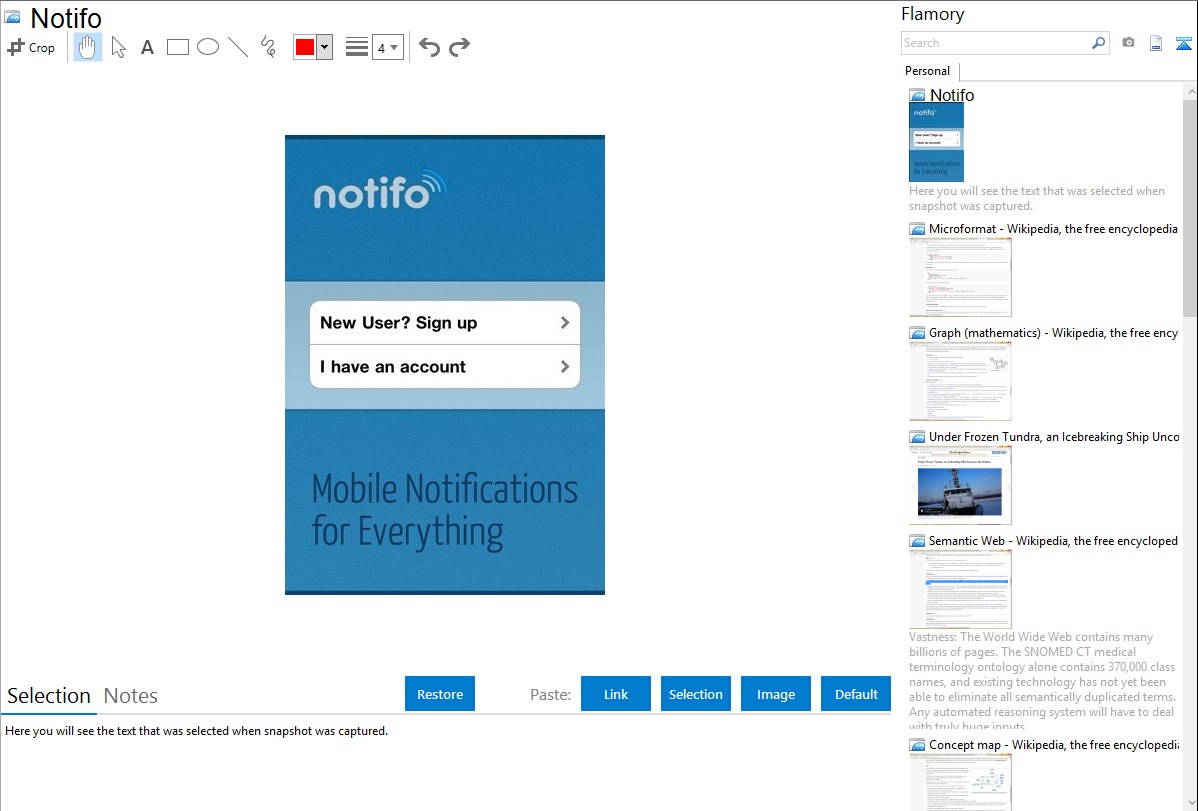Click the selected-text description under sidebar Notifo
Screen dimensions: 1198x811
(x=1037, y=199)
